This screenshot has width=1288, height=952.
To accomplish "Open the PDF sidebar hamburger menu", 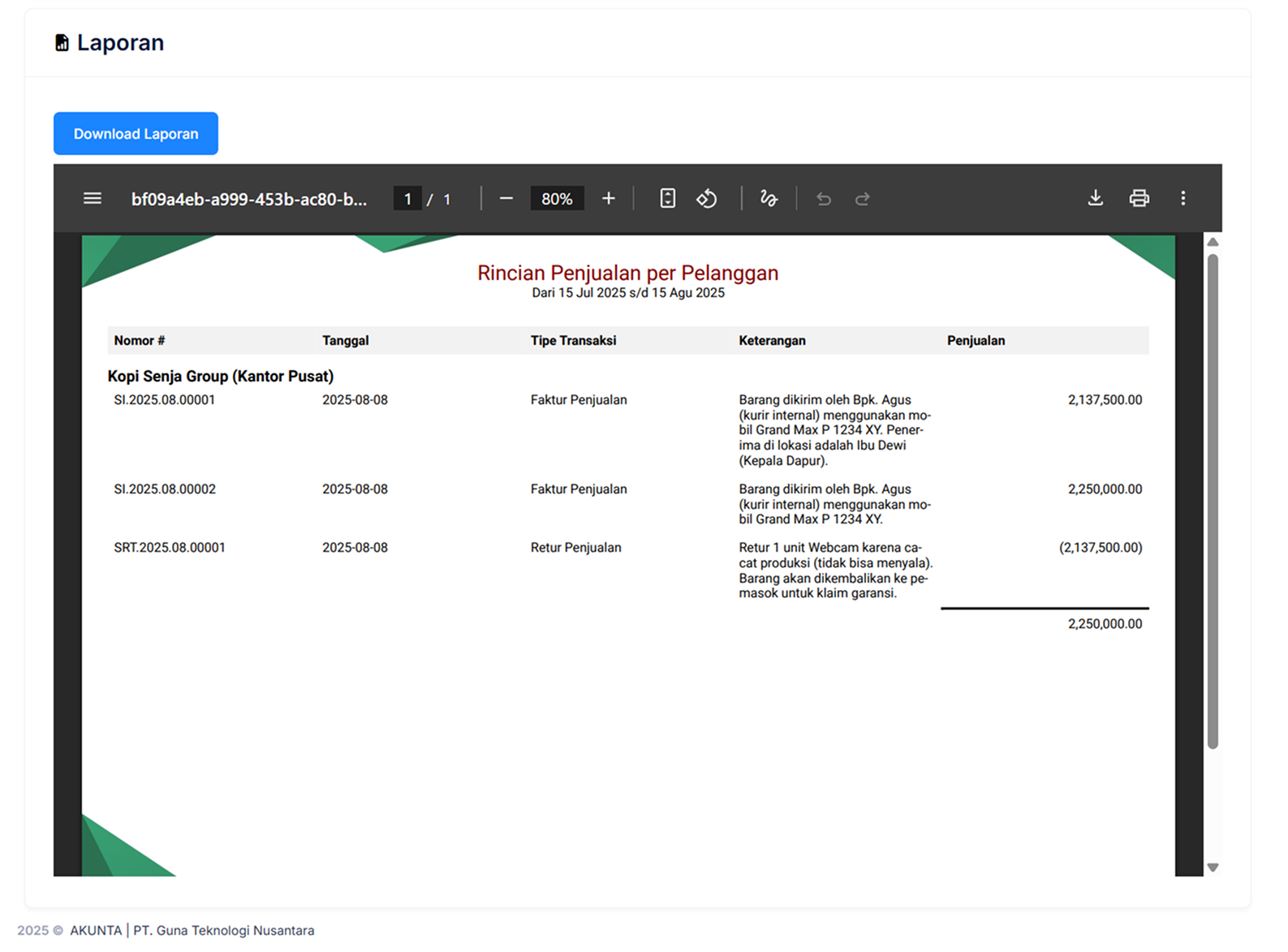I will [93, 199].
